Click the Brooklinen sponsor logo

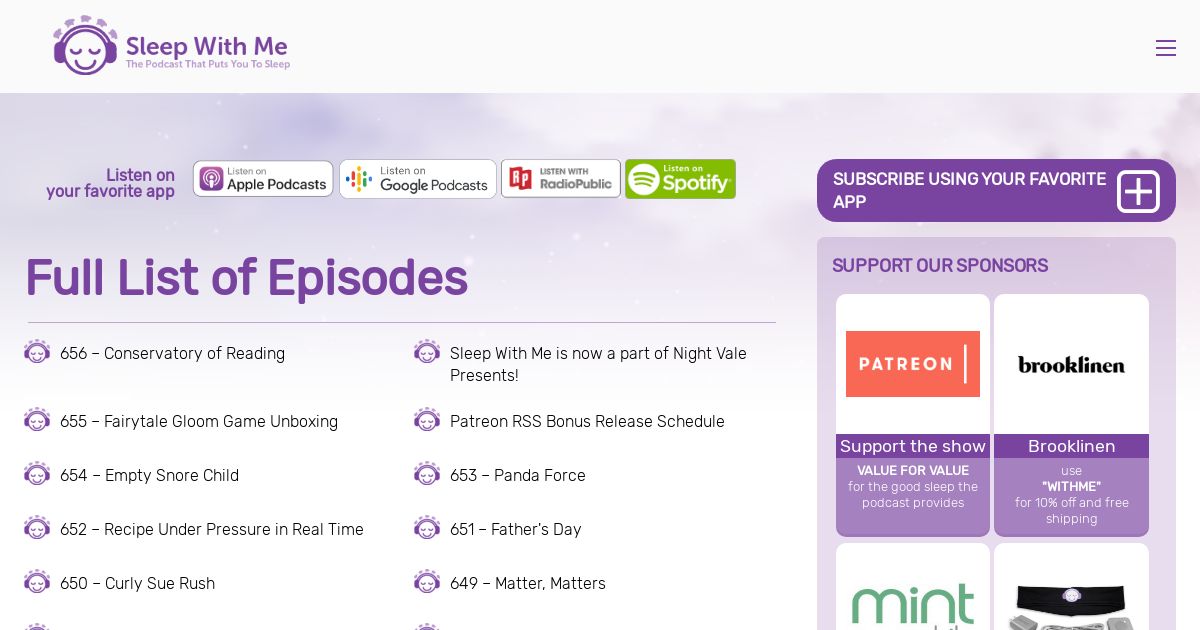point(1071,364)
